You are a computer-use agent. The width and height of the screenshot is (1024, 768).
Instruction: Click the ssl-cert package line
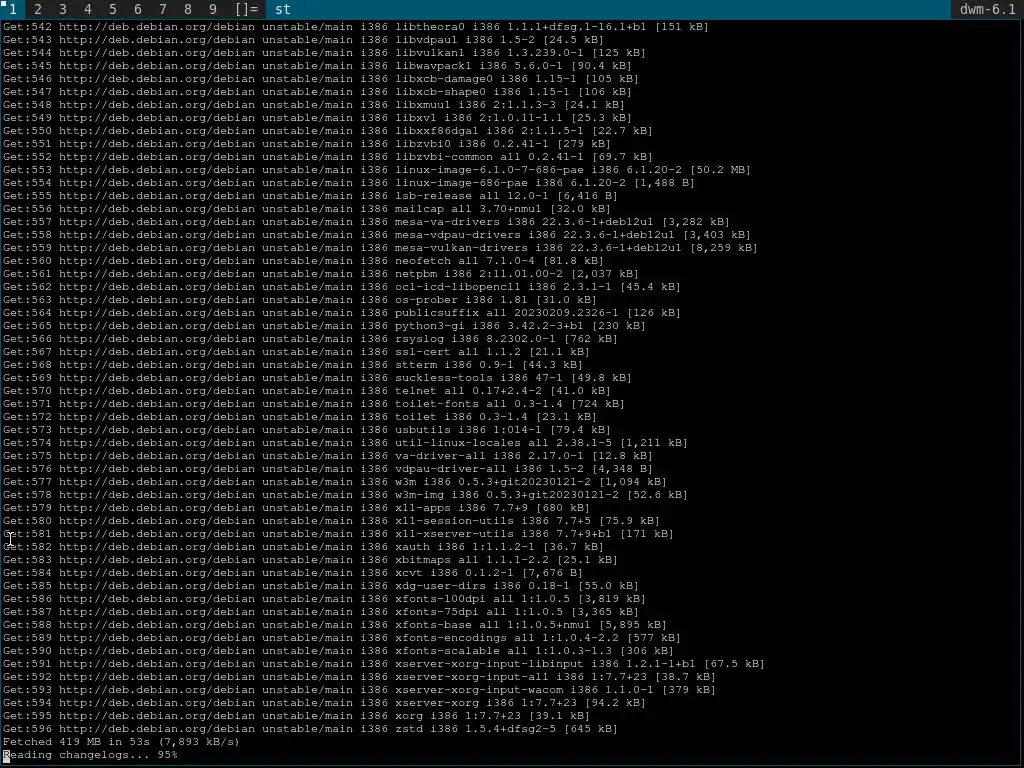pos(296,351)
